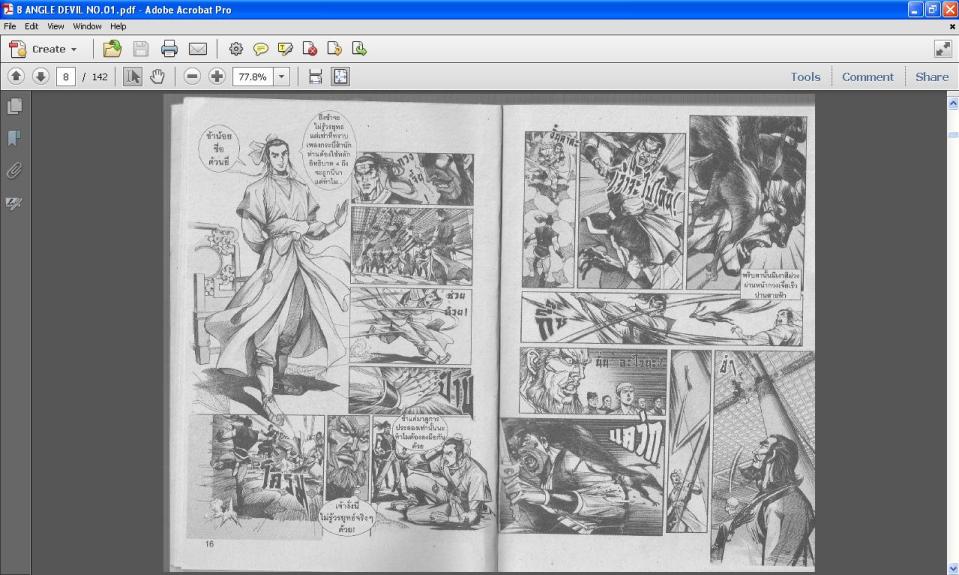Enable scrolling fit-width mode icon
Viewport: 959px width, 575px height.
click(x=316, y=76)
